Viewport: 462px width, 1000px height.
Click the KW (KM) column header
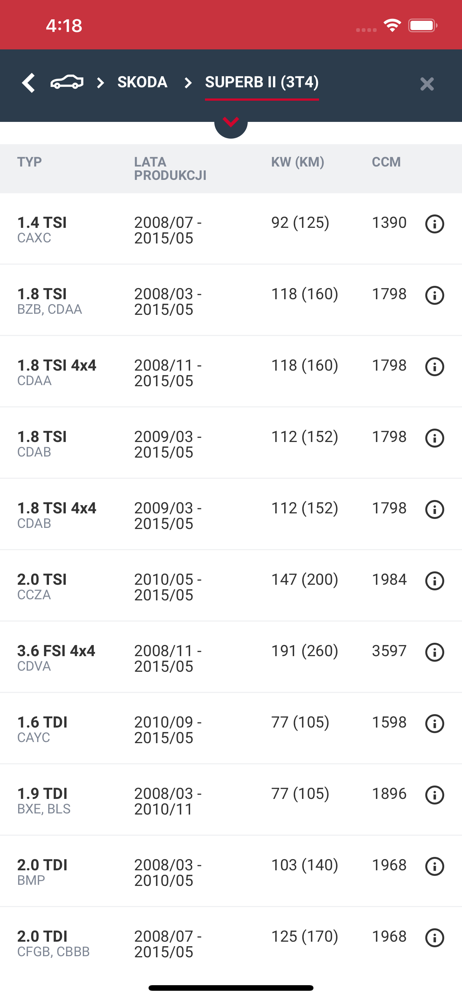click(x=297, y=162)
